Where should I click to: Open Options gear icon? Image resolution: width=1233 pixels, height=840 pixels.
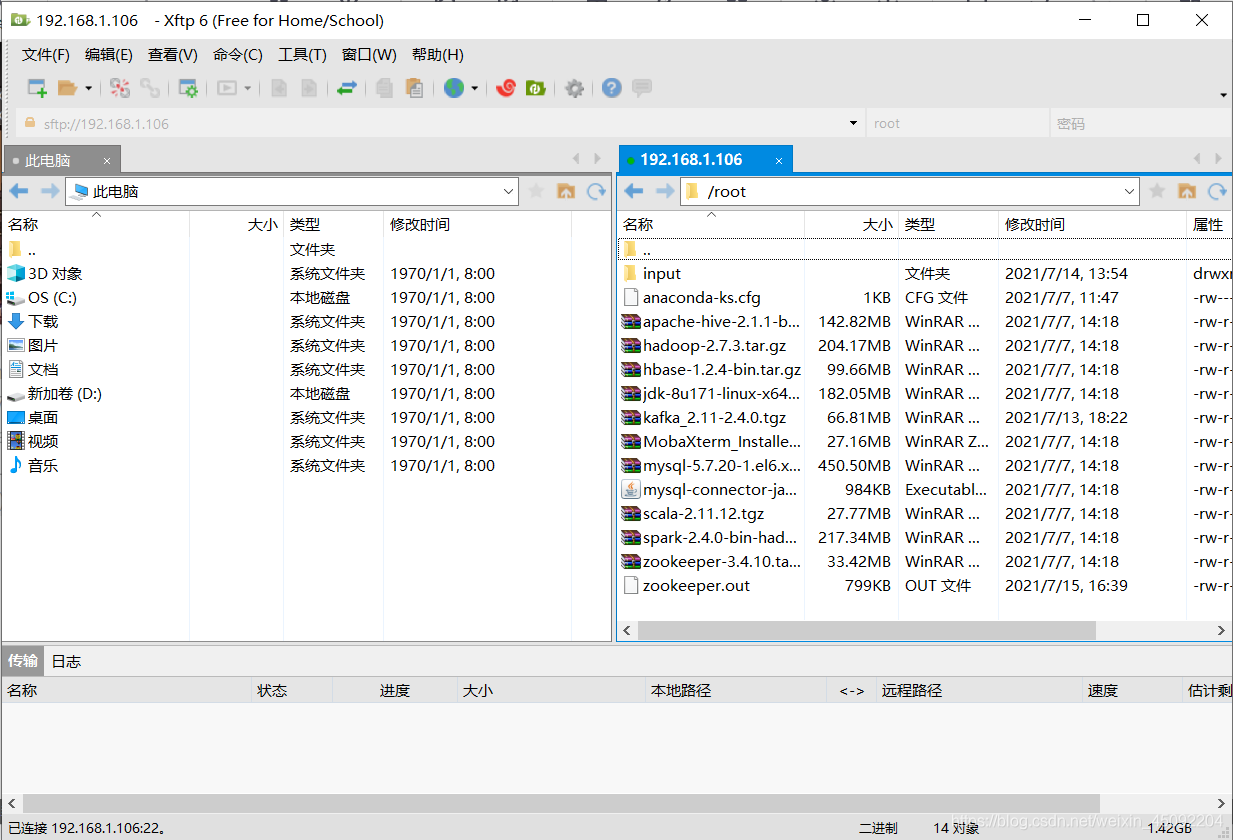[574, 88]
